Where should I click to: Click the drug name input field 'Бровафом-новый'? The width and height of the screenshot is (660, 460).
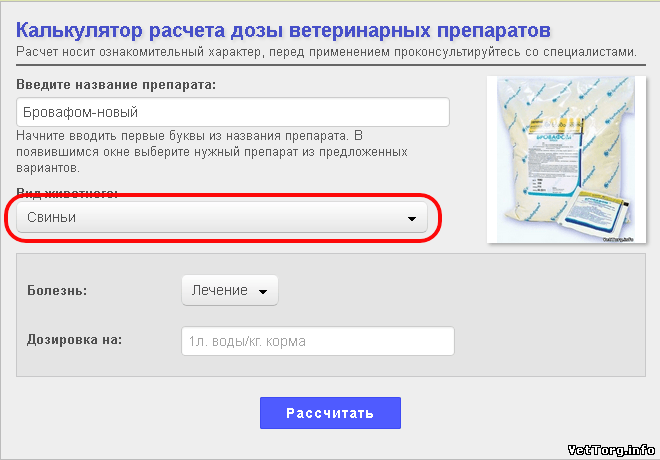click(x=233, y=112)
